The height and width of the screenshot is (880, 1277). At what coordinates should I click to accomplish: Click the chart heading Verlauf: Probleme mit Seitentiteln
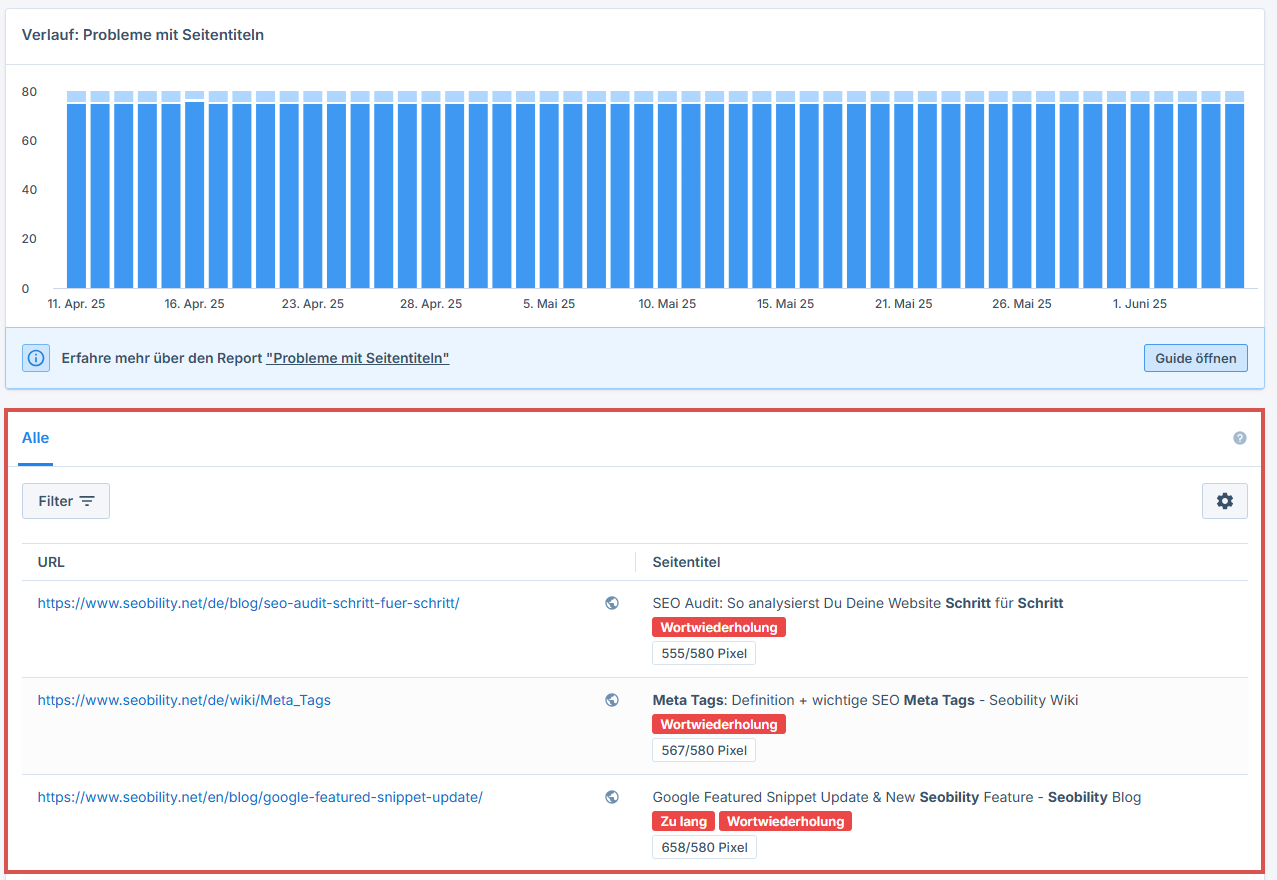tap(143, 35)
